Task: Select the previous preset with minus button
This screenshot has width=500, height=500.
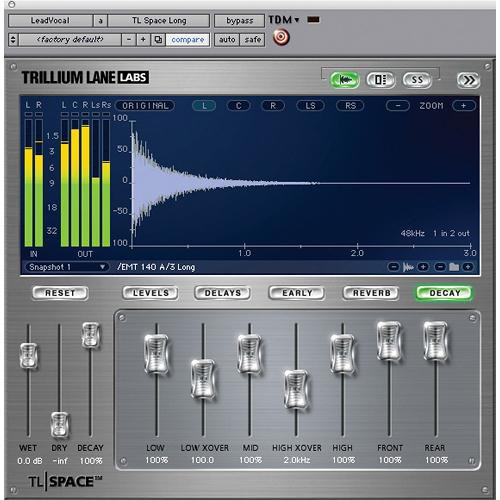Action: point(129,40)
